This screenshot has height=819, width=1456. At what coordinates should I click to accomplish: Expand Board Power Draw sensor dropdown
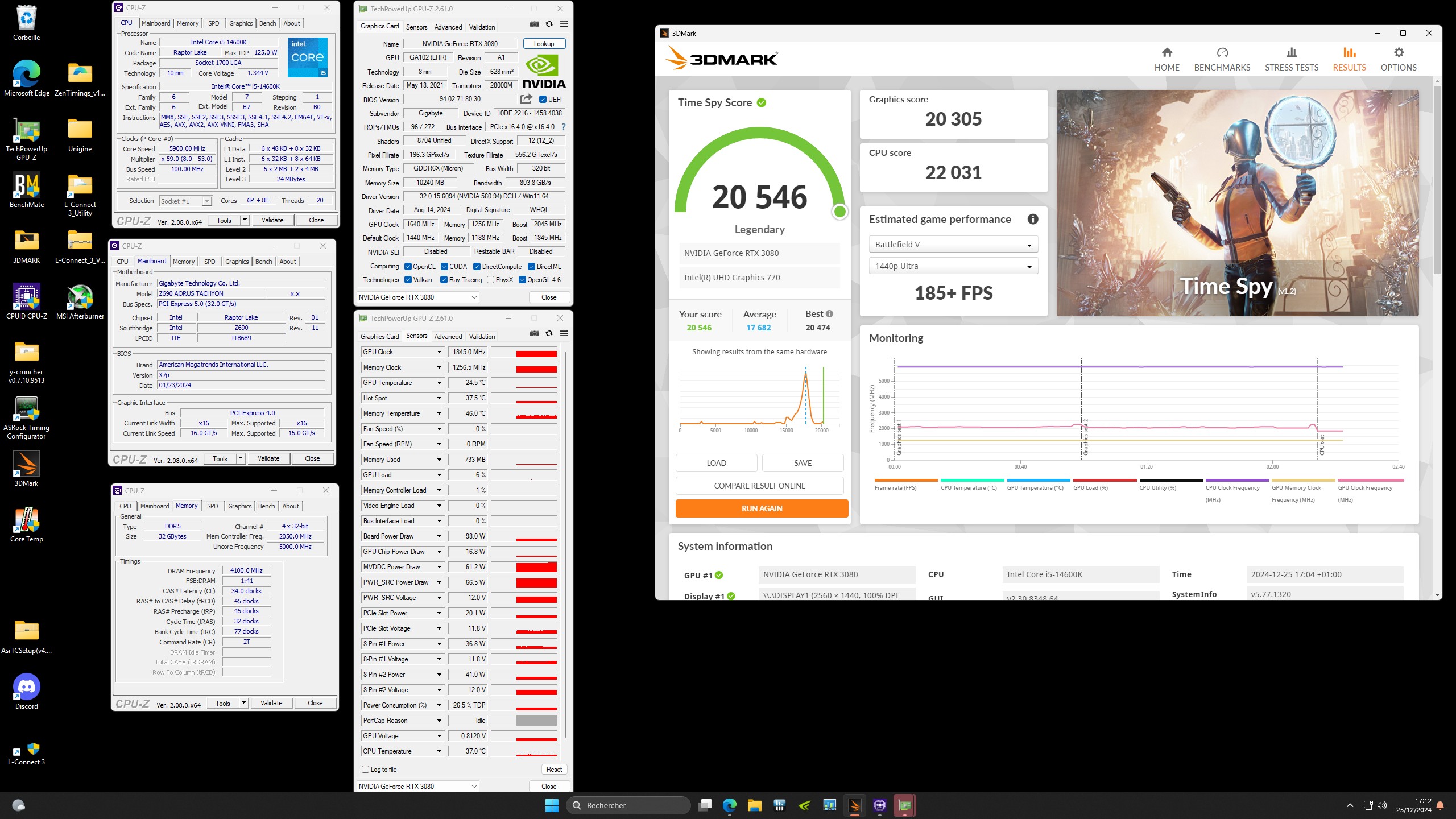439,536
